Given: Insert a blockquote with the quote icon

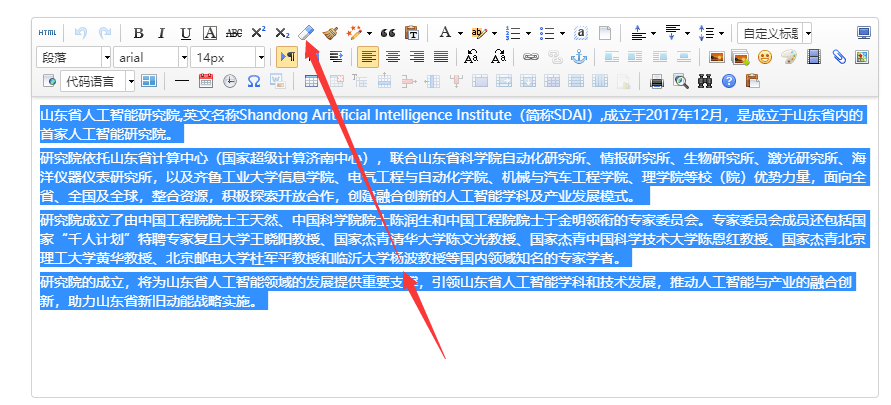Looking at the screenshot, I should tap(388, 33).
